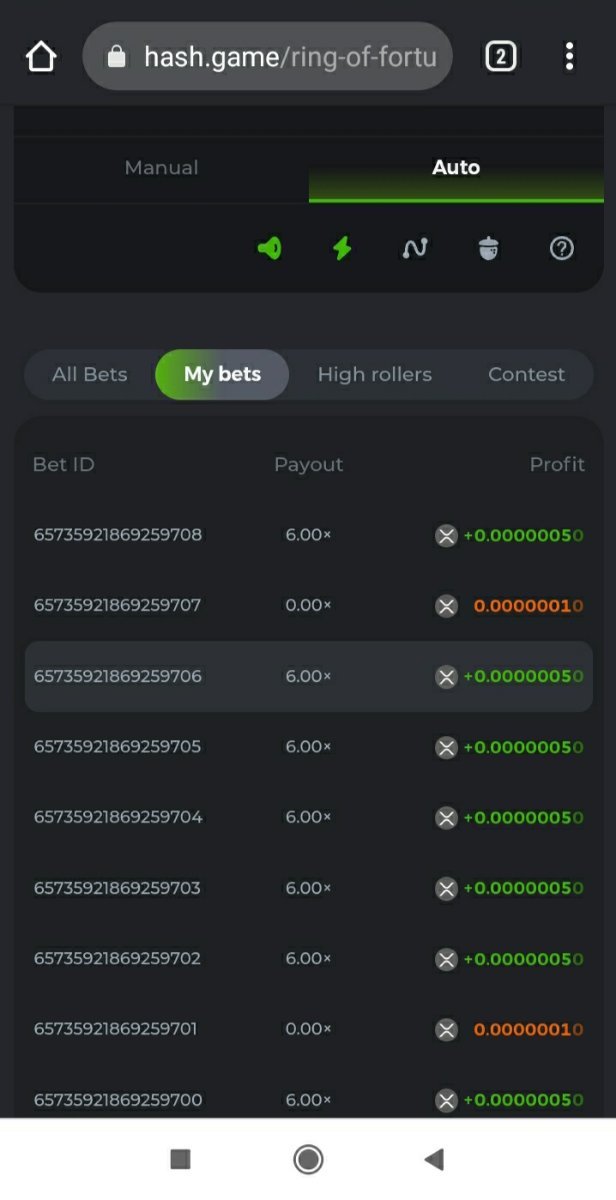Select the Auto tab

pyautogui.click(x=456, y=168)
